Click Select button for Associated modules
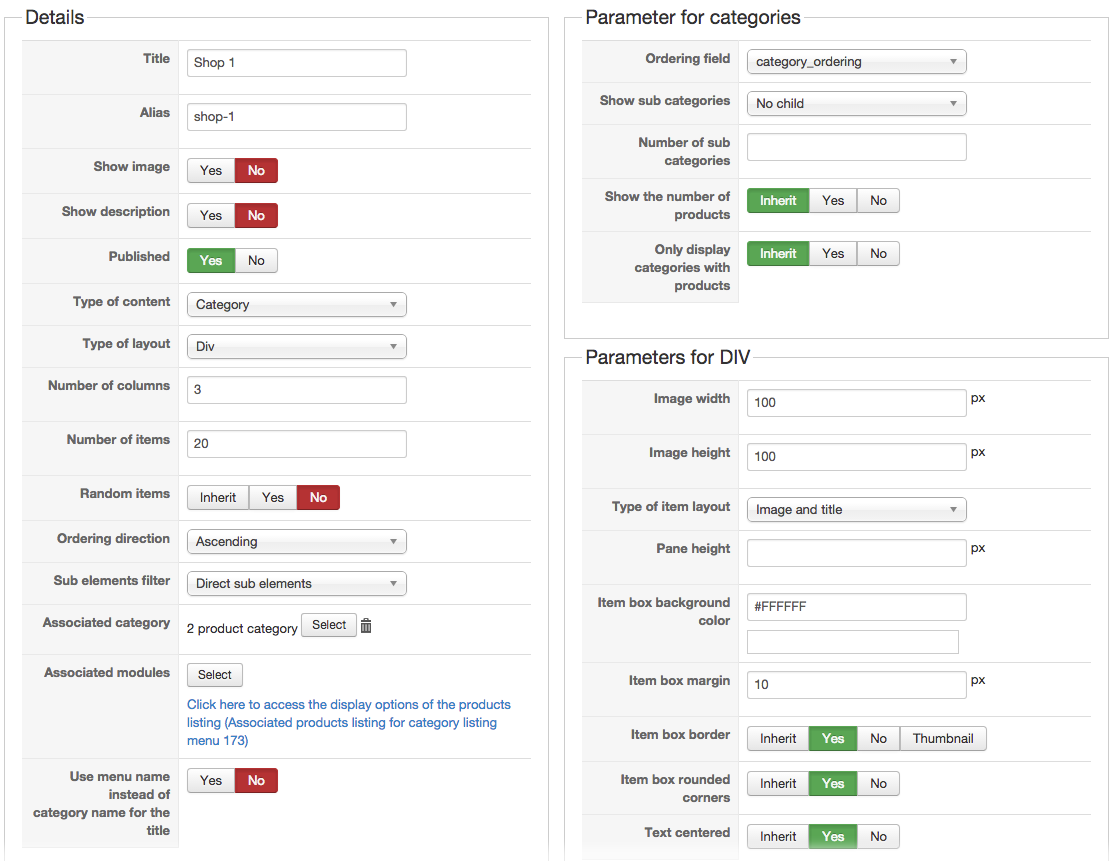1111x861 pixels. click(215, 676)
